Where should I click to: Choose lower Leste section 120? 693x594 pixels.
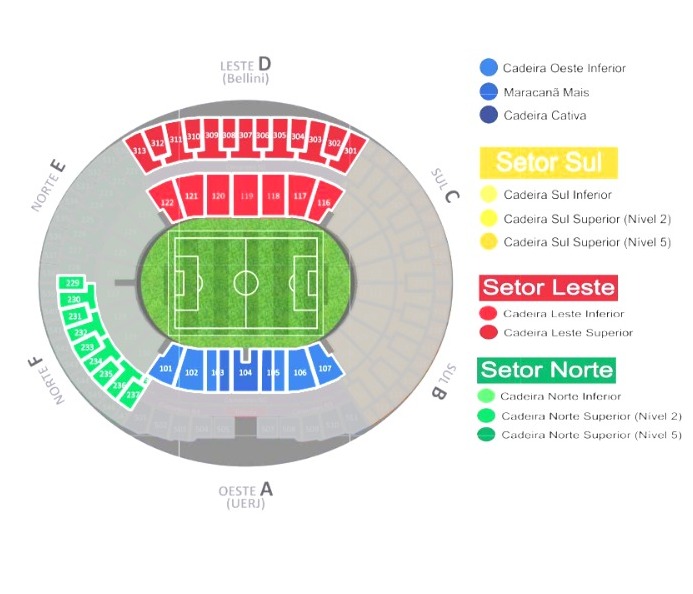218,196
